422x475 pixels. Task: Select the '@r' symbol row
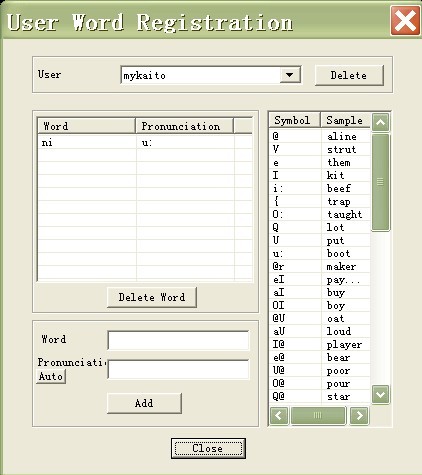point(320,266)
